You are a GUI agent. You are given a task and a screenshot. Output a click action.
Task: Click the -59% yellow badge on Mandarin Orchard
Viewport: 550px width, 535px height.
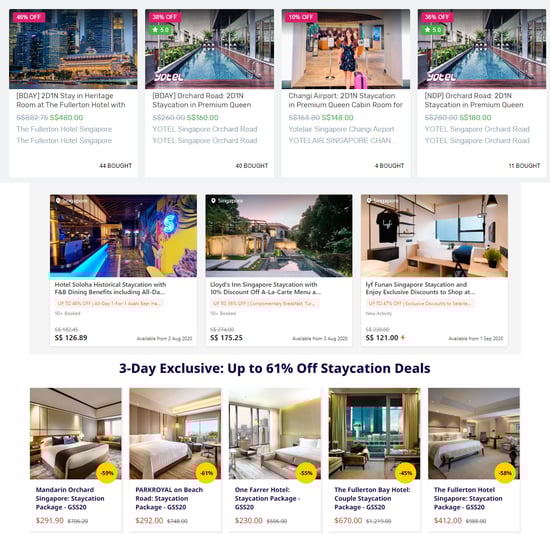point(107,473)
